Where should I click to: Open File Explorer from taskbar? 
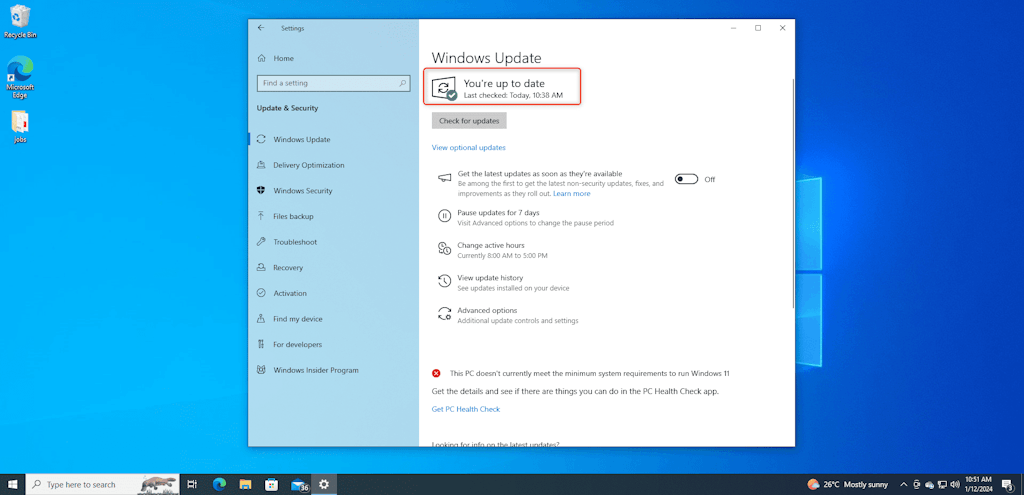click(x=246, y=485)
